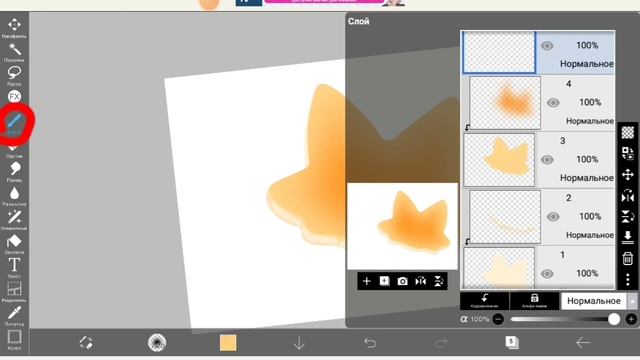This screenshot has height=360, width=640.
Task: Click the 'Слой' panel title
Action: pos(358,21)
